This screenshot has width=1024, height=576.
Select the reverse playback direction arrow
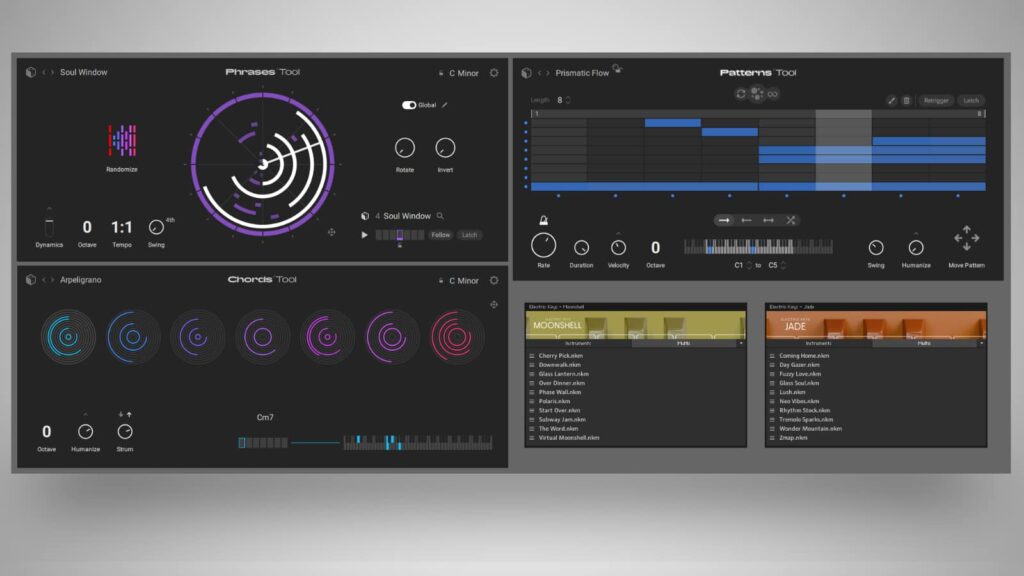(747, 220)
